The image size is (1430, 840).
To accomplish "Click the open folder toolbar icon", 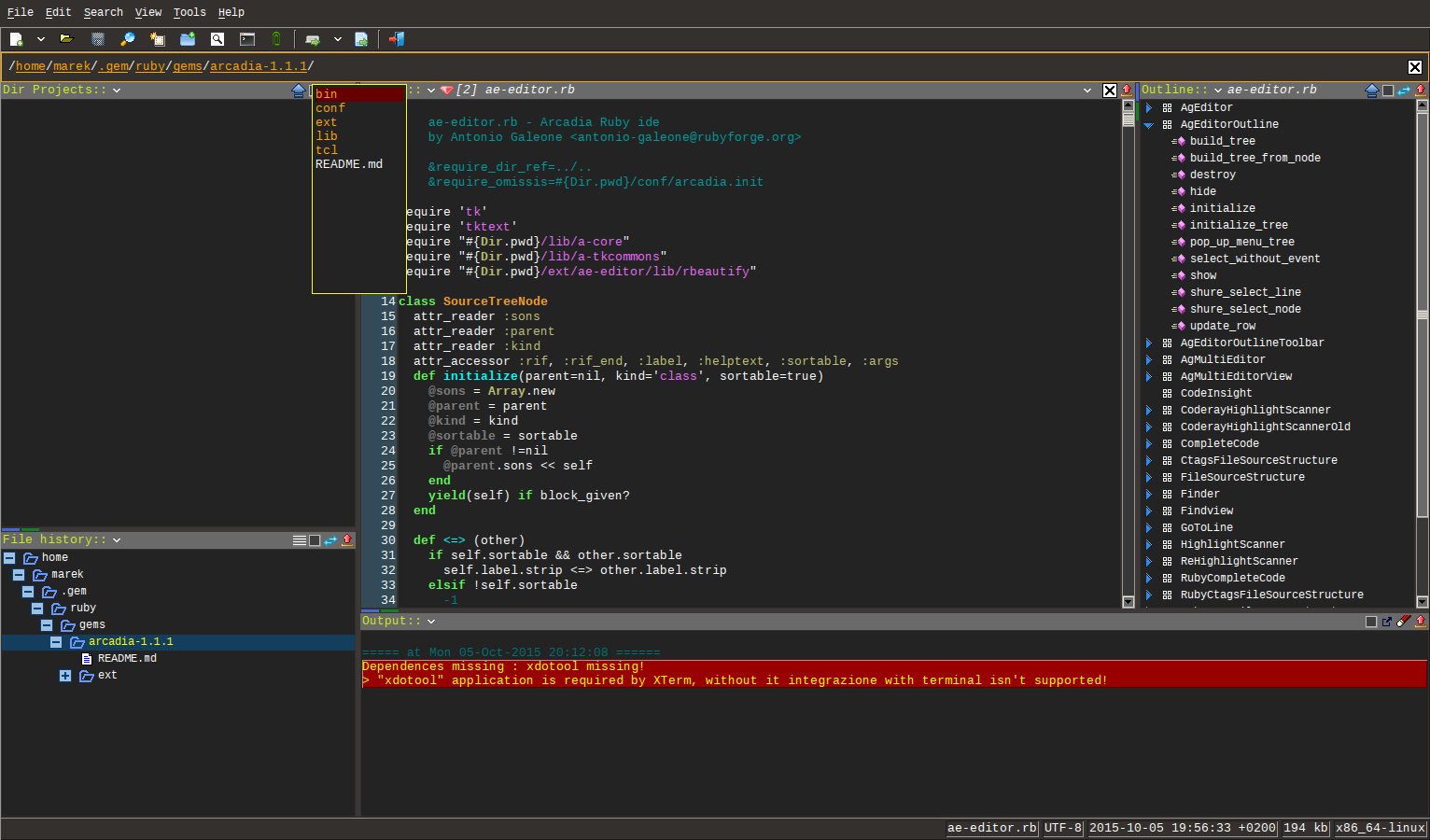I will tap(66, 39).
